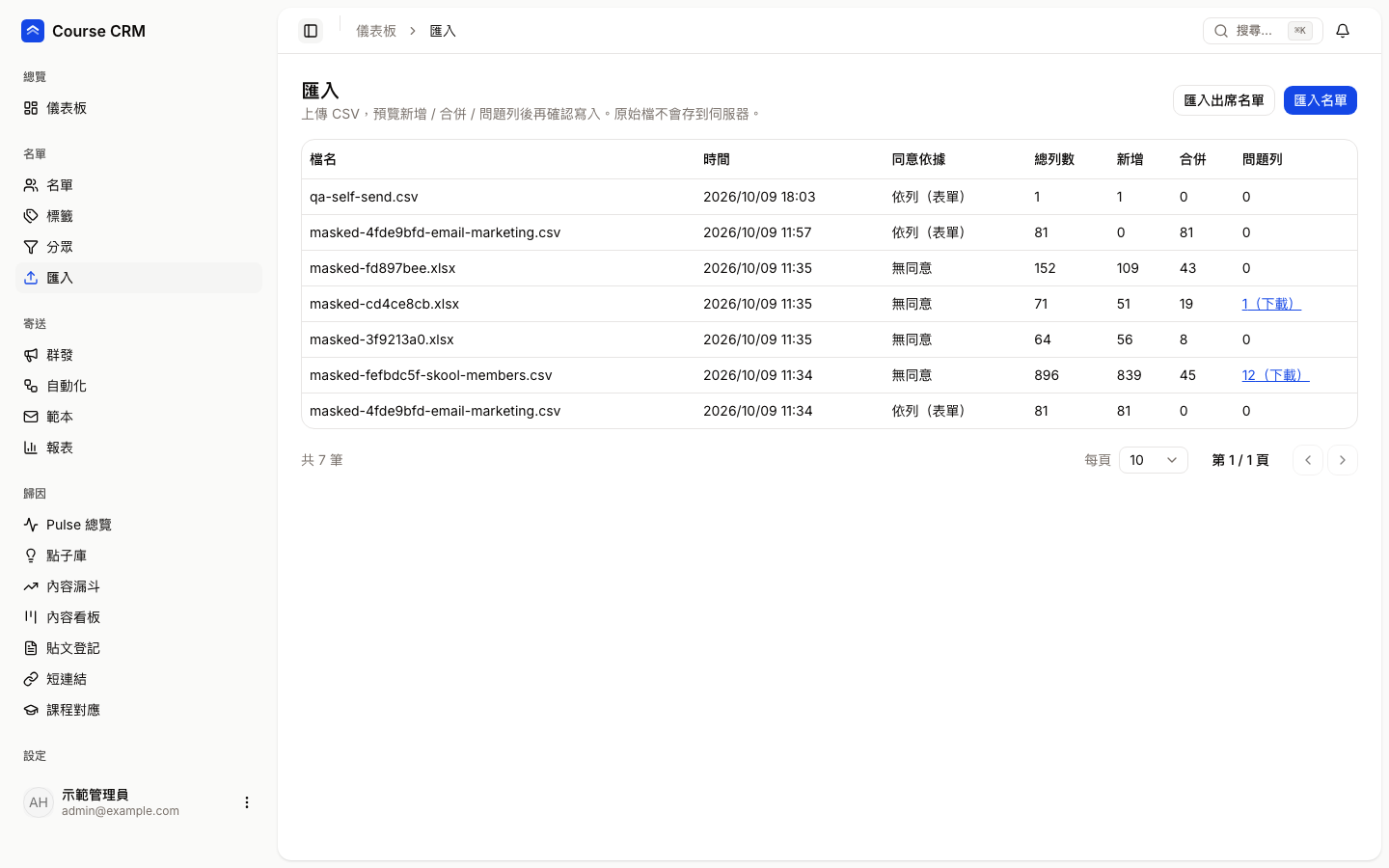Open 貼文登記 post registry
1389x868 pixels.
tap(139, 648)
